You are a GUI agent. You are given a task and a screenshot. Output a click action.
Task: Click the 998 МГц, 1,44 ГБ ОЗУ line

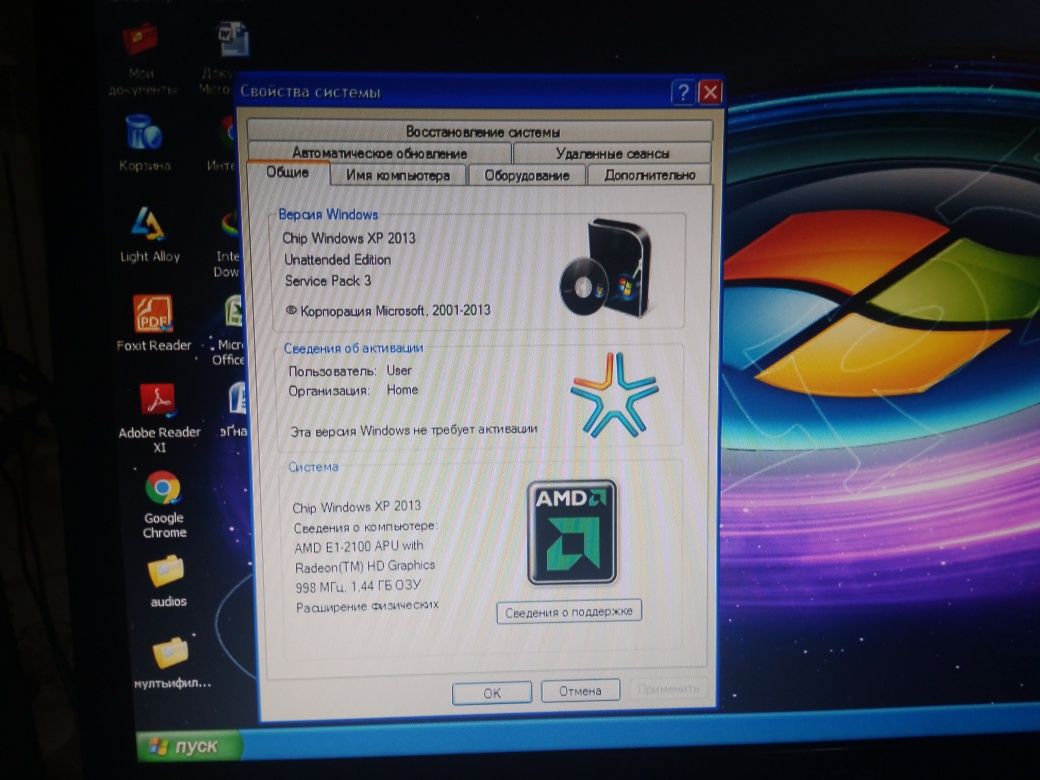click(358, 586)
